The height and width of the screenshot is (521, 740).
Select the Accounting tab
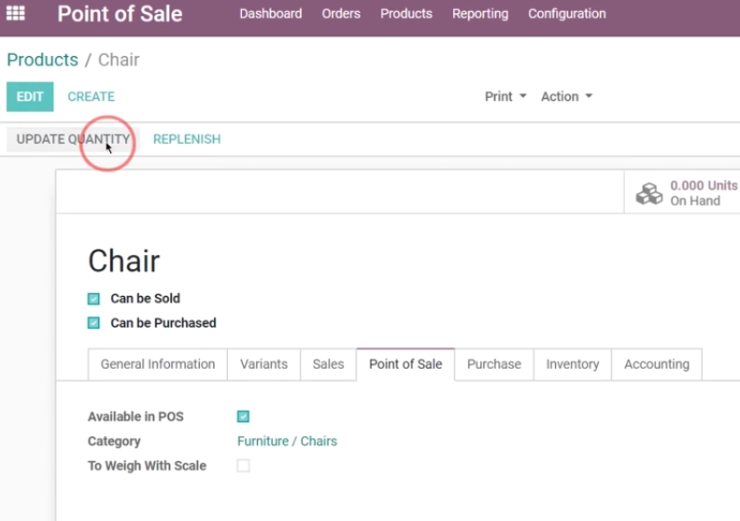pos(656,364)
